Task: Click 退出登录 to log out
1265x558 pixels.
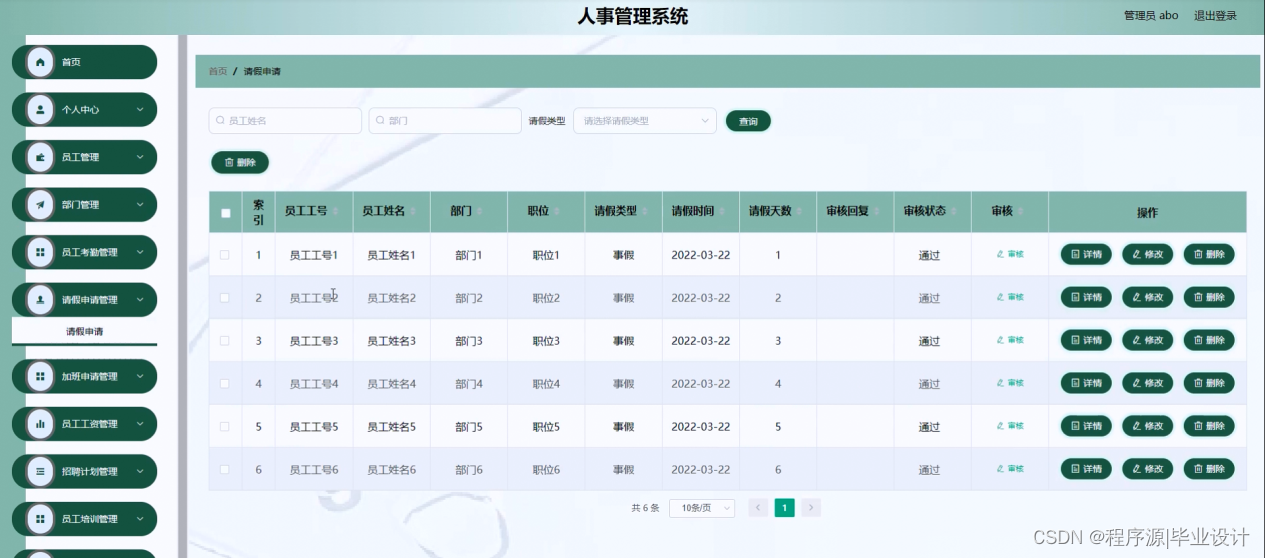Action: [1215, 16]
